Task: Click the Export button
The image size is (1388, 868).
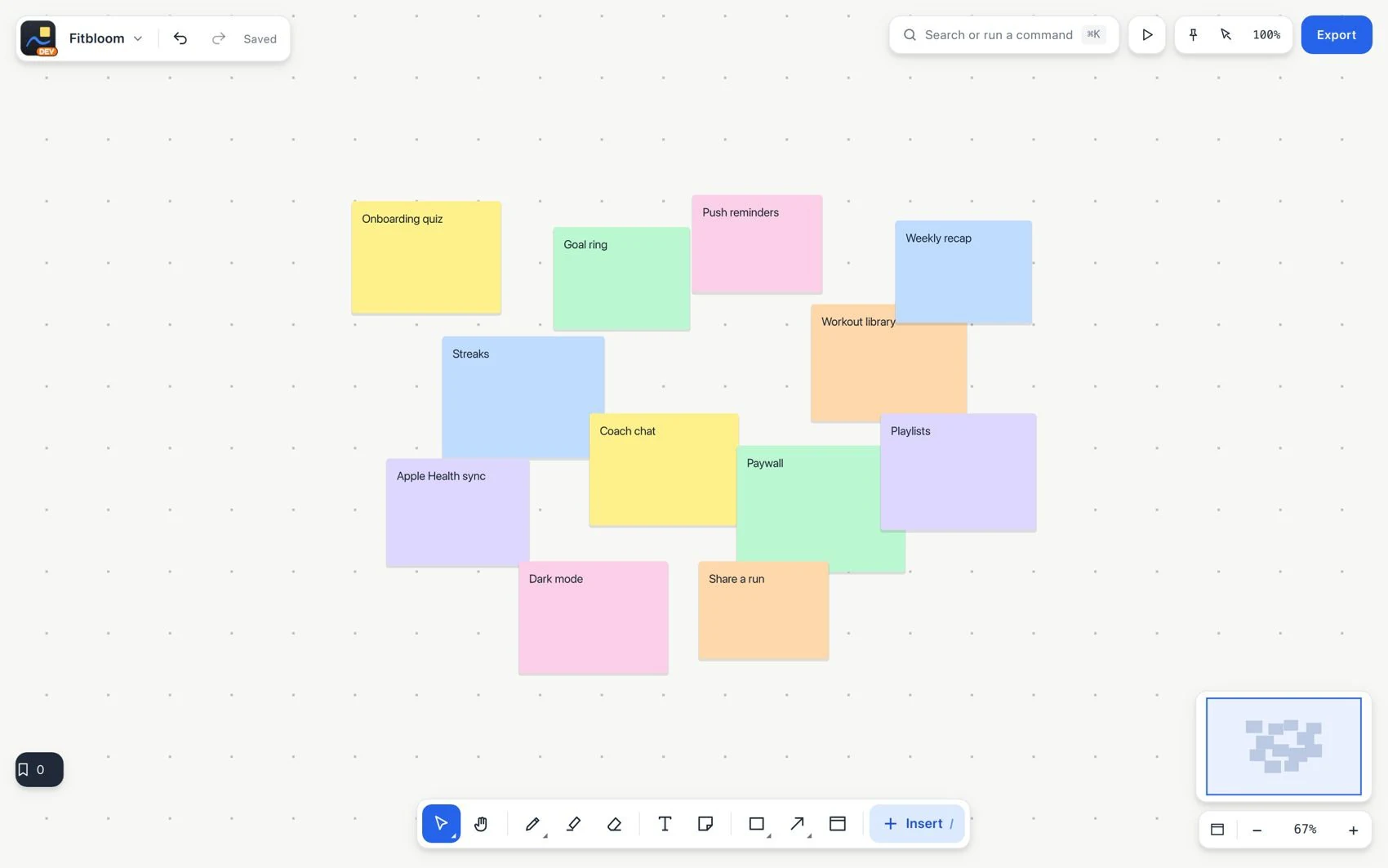Action: click(x=1337, y=35)
